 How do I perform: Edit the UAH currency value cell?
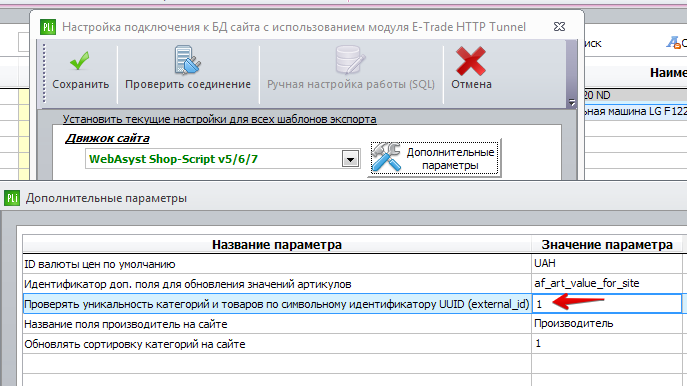pyautogui.click(x=607, y=264)
